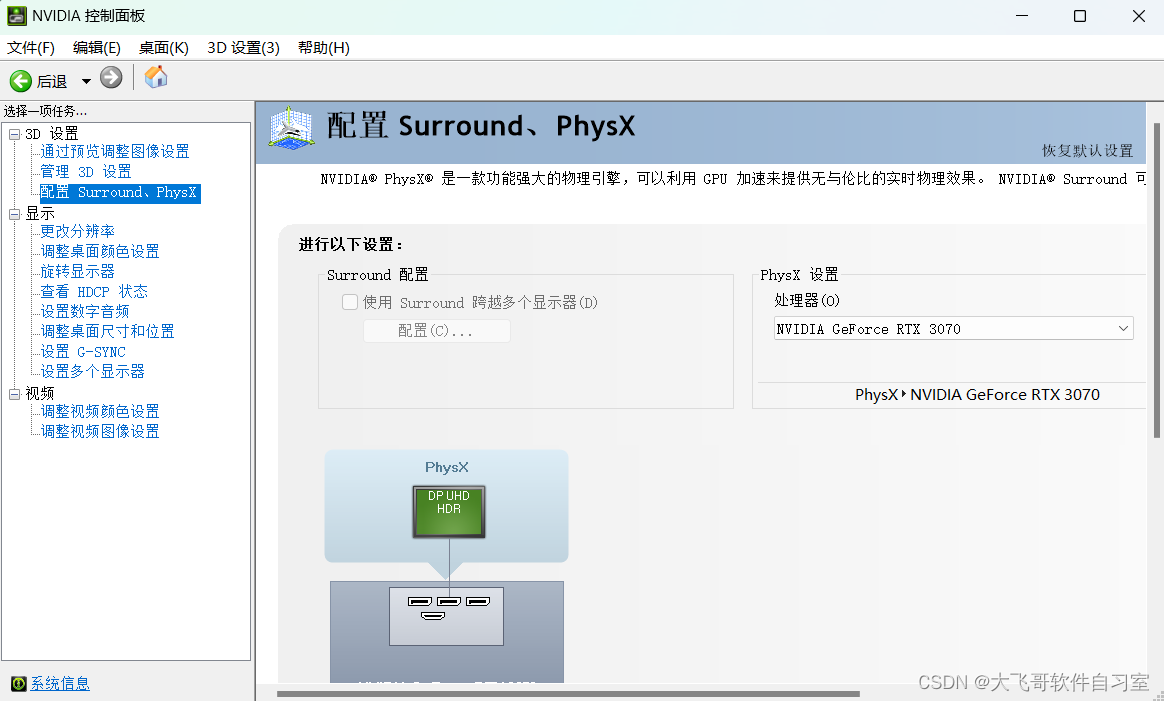The height and width of the screenshot is (701, 1164).
Task: Open the Back history dropdown arrow
Action: 86,81
